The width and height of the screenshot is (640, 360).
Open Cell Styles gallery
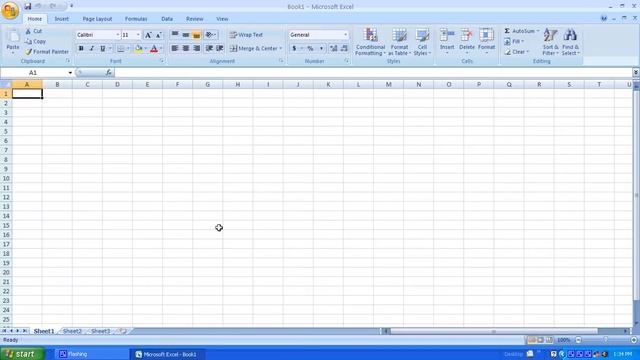point(422,42)
